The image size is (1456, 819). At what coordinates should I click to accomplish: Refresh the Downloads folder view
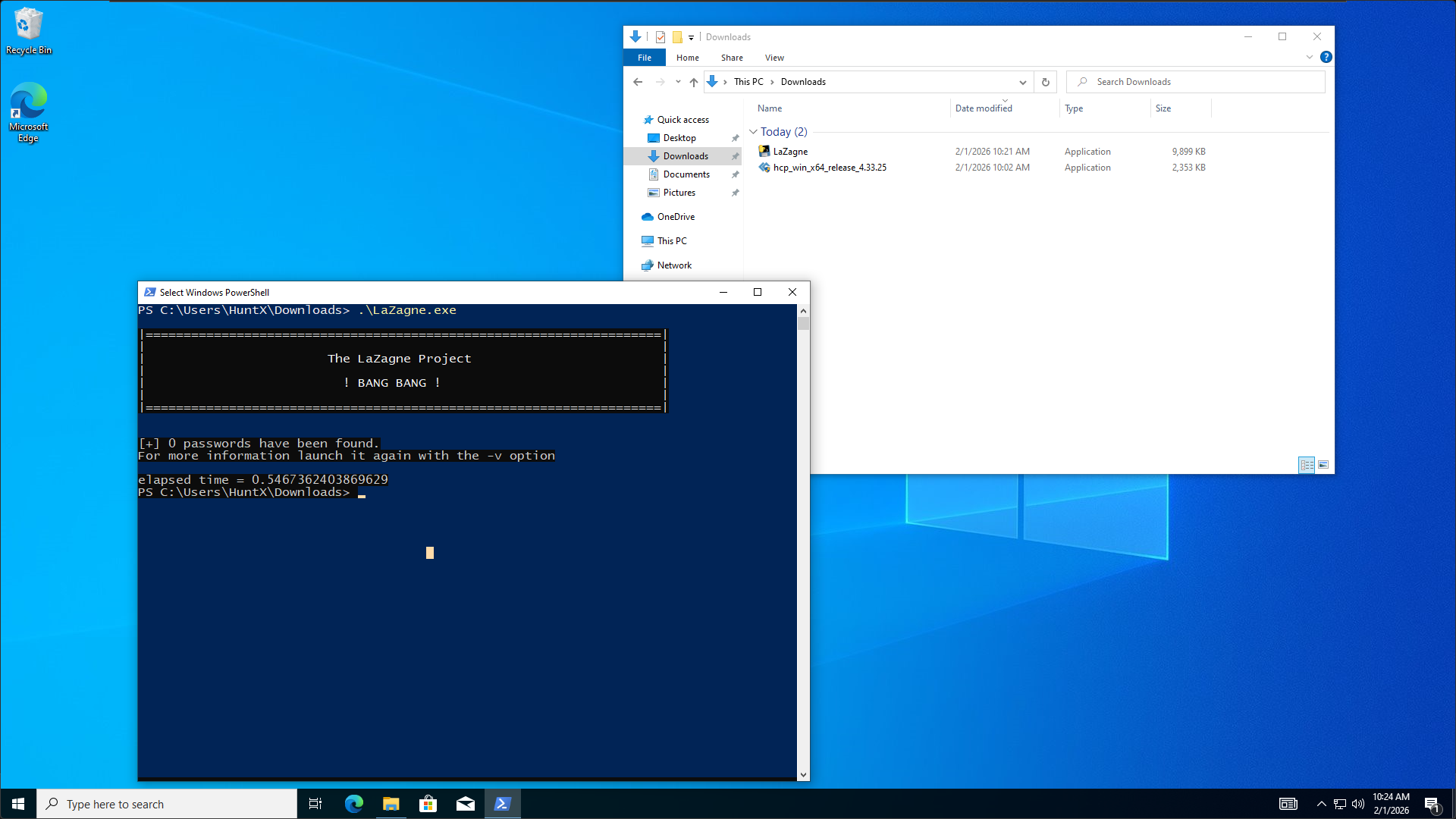click(x=1045, y=82)
